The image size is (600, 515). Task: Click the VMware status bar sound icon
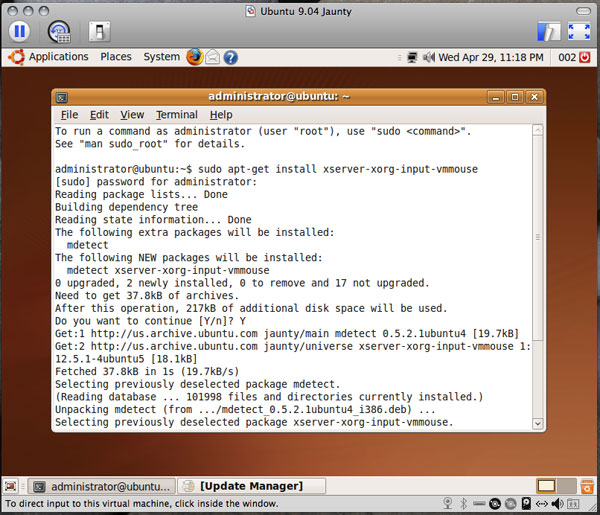click(x=557, y=504)
